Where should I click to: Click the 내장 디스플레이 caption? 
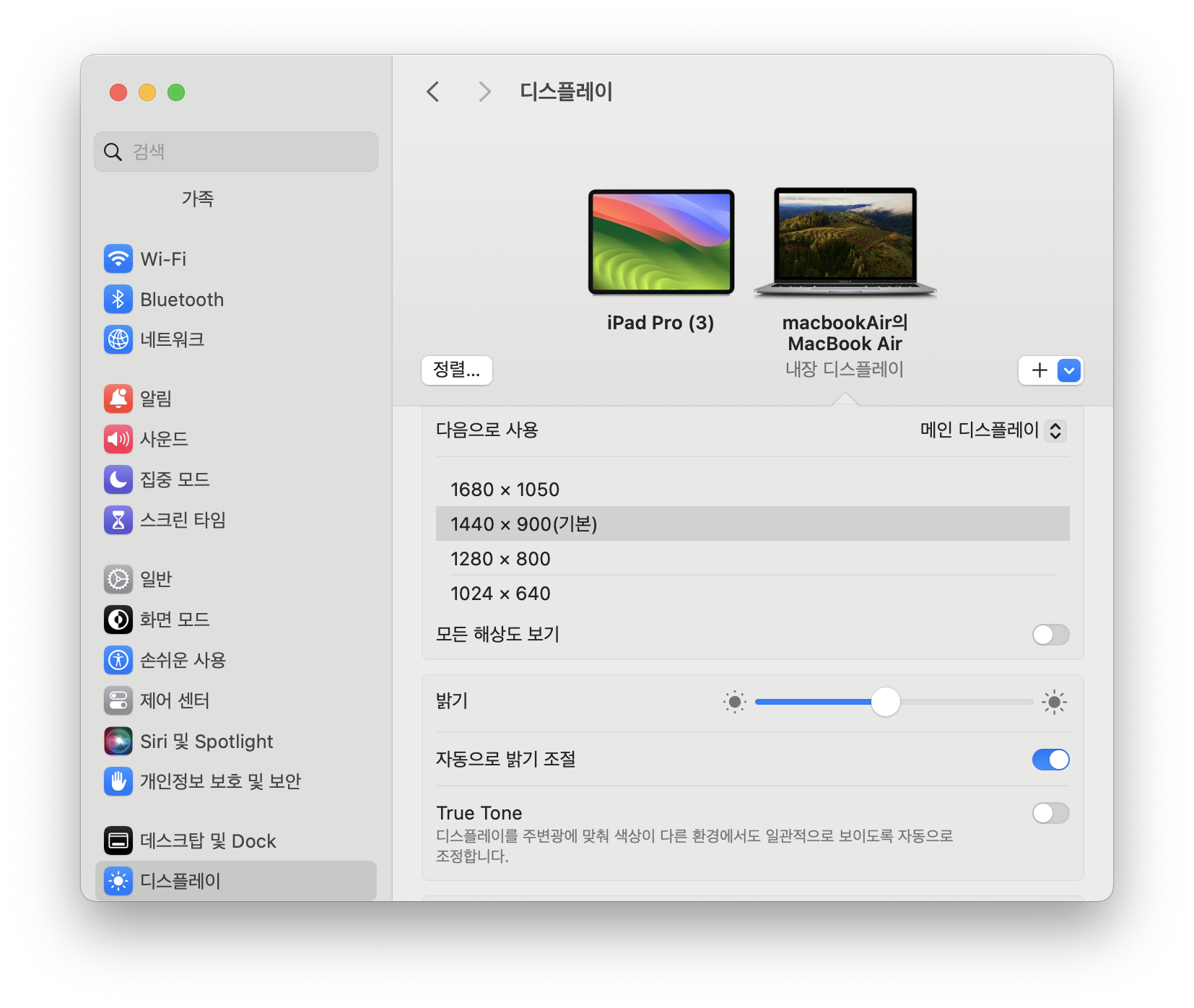845,370
